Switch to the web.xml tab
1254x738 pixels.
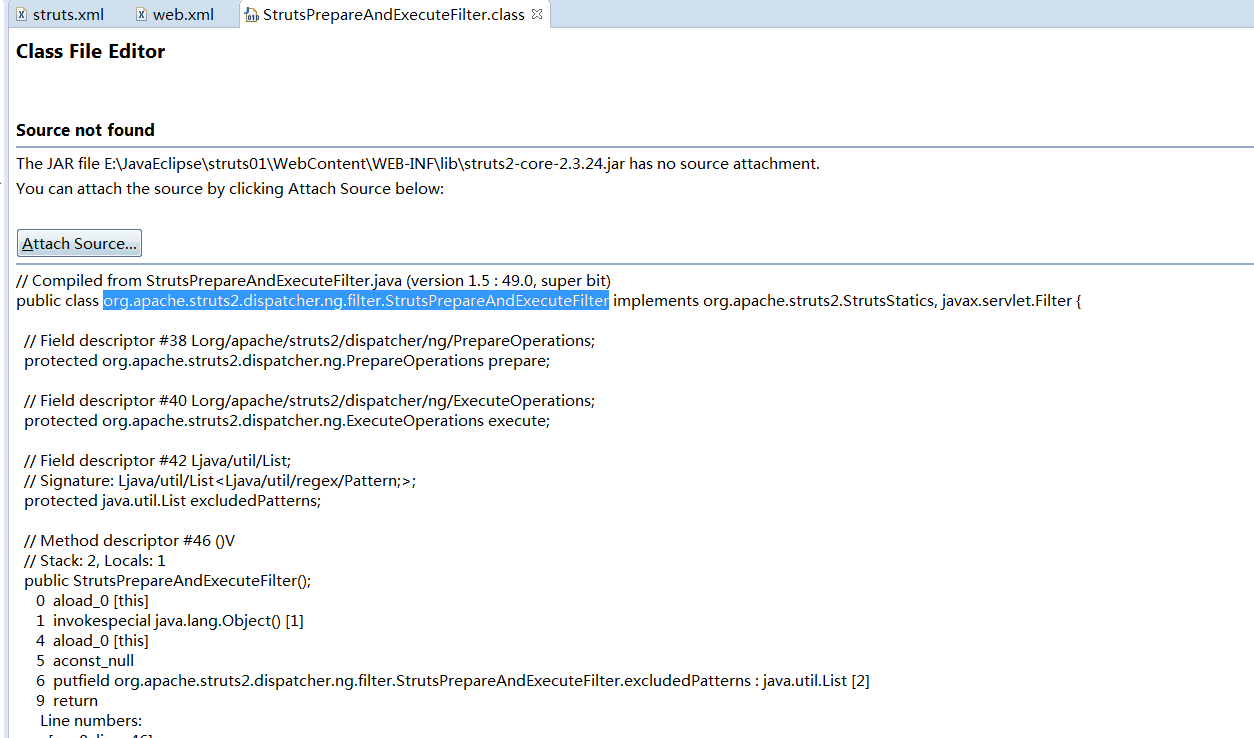coord(175,14)
